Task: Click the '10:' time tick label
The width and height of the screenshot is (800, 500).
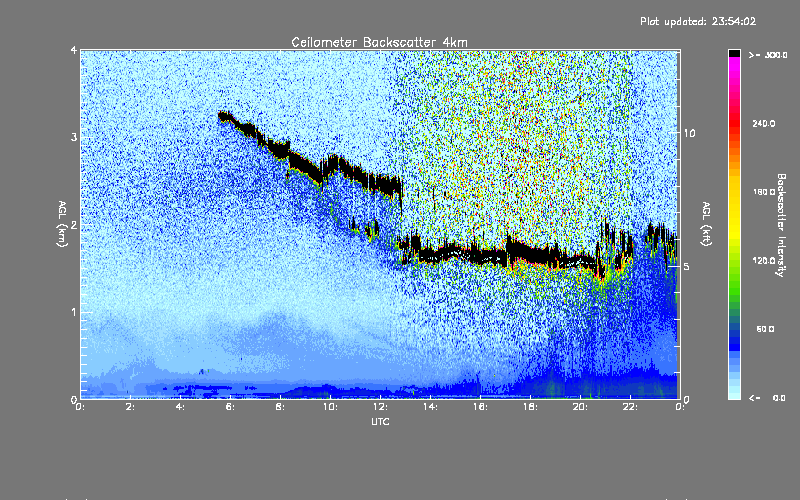Action: (x=330, y=407)
